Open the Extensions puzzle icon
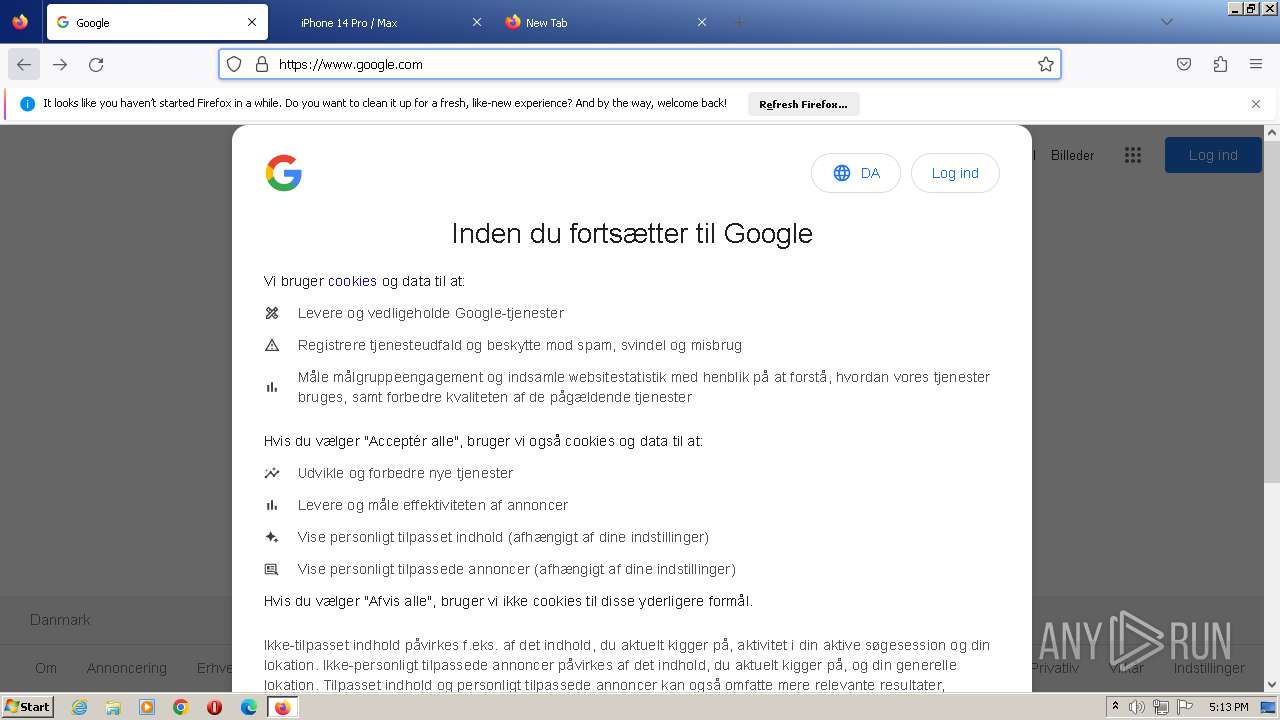 [x=1220, y=64]
